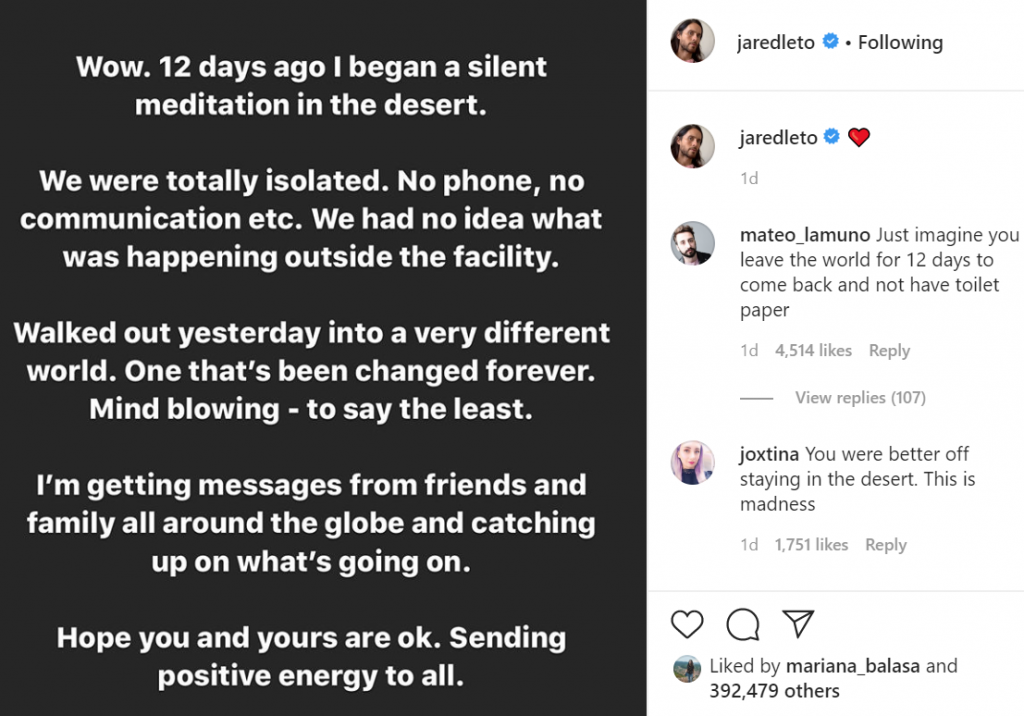Viewport: 1024px width, 716px height.
Task: Reply to mateo_lamuno's comment
Action: point(889,350)
